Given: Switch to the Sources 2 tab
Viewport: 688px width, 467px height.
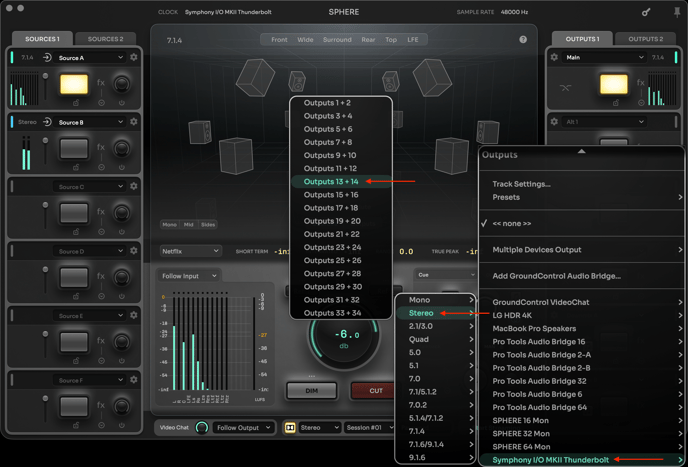Looking at the screenshot, I should pos(105,39).
